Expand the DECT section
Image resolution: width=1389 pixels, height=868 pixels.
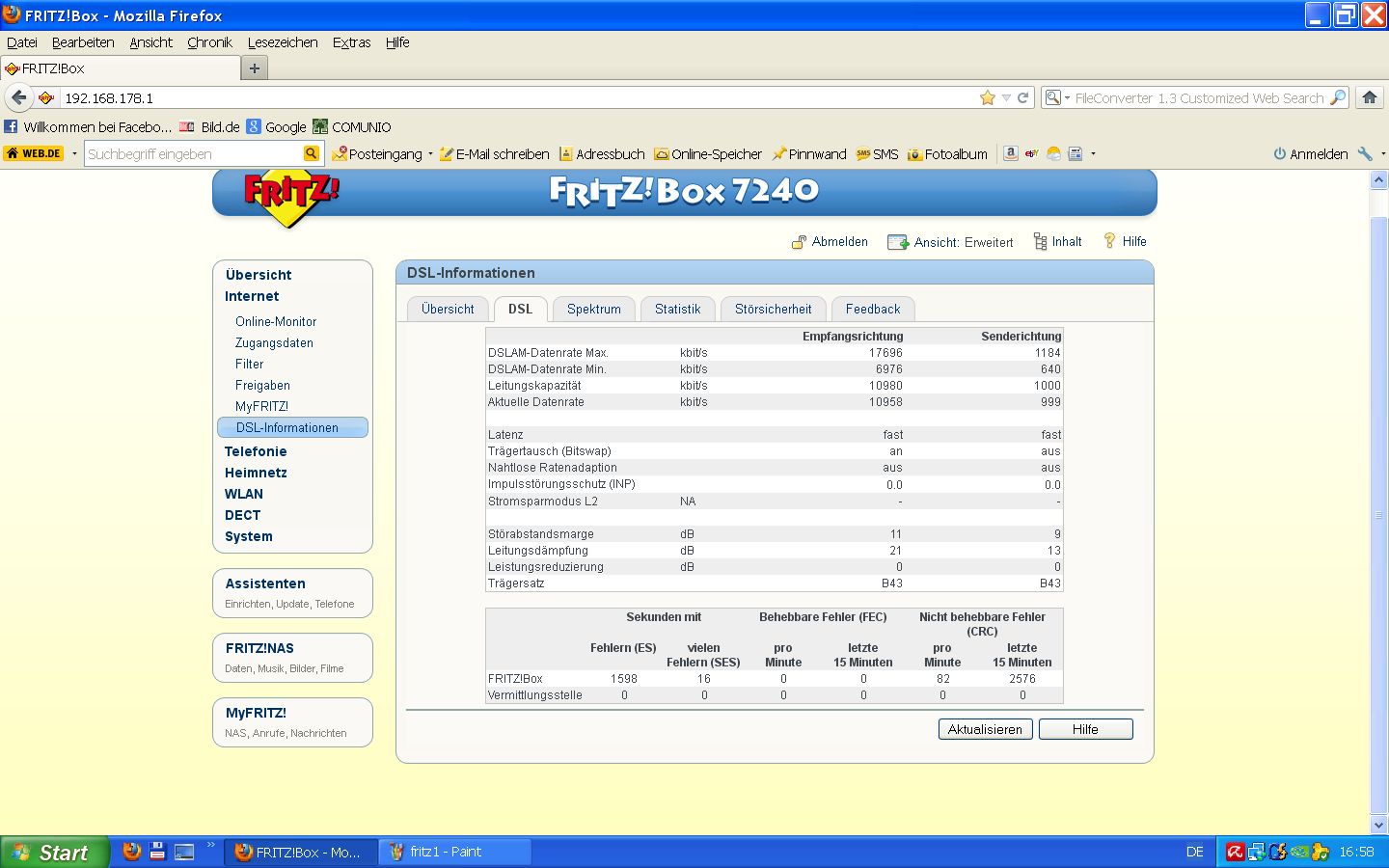(242, 515)
